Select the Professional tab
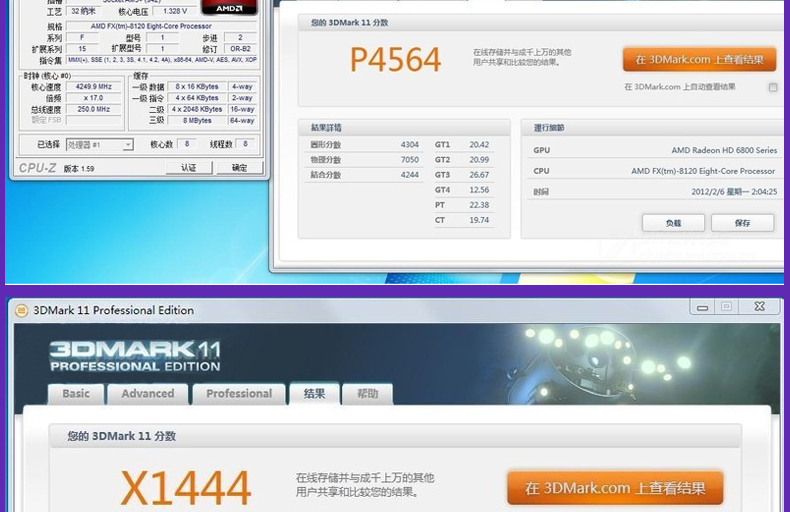This screenshot has height=512, width=790. (x=239, y=394)
